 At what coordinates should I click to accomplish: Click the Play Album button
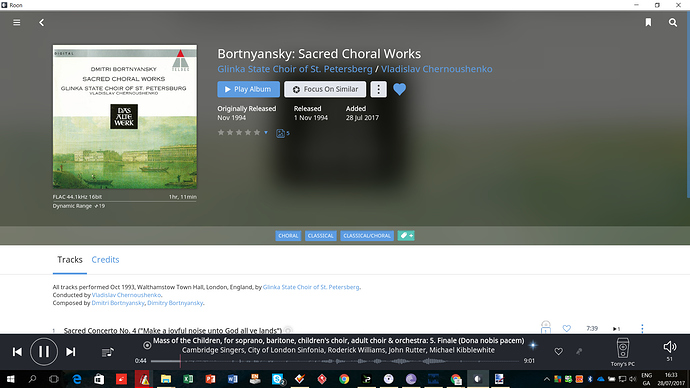coord(248,89)
